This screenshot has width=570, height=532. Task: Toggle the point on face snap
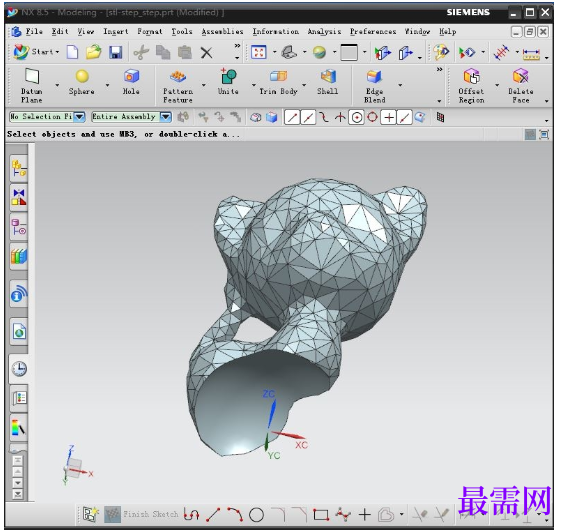(420, 117)
